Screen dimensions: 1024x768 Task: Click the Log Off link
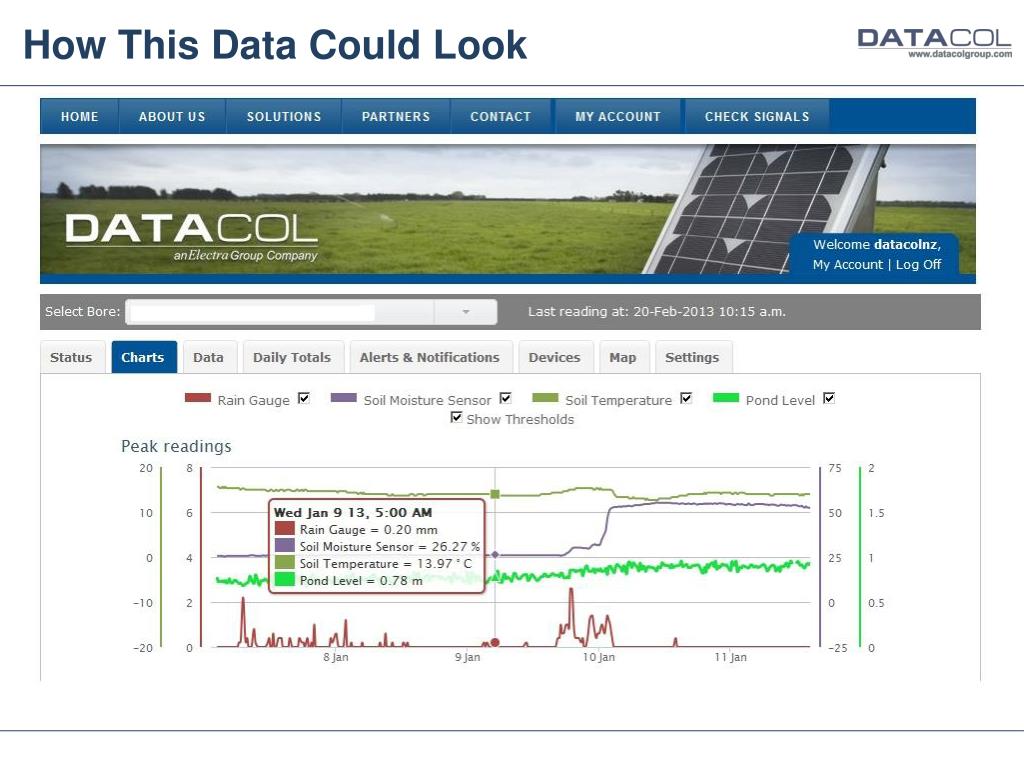pyautogui.click(x=918, y=264)
